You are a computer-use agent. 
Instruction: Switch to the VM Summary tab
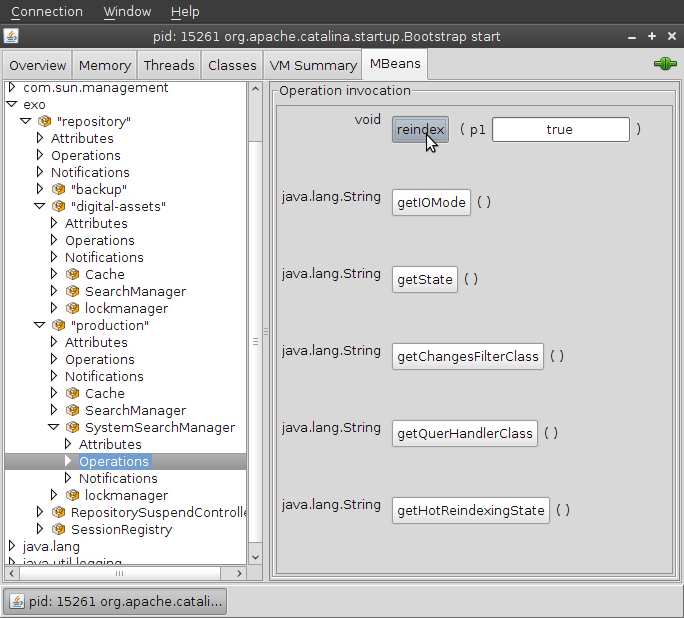[x=313, y=65]
